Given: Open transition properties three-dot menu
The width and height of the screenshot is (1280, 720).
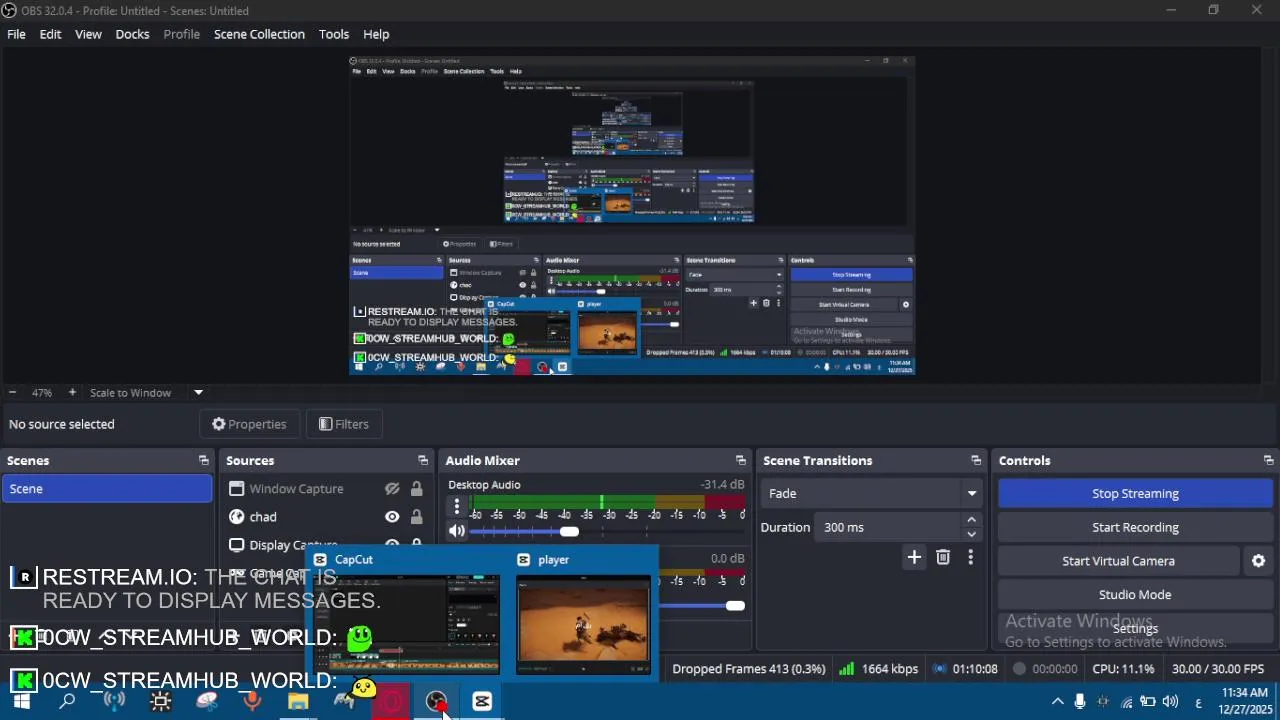Looking at the screenshot, I should [970, 557].
